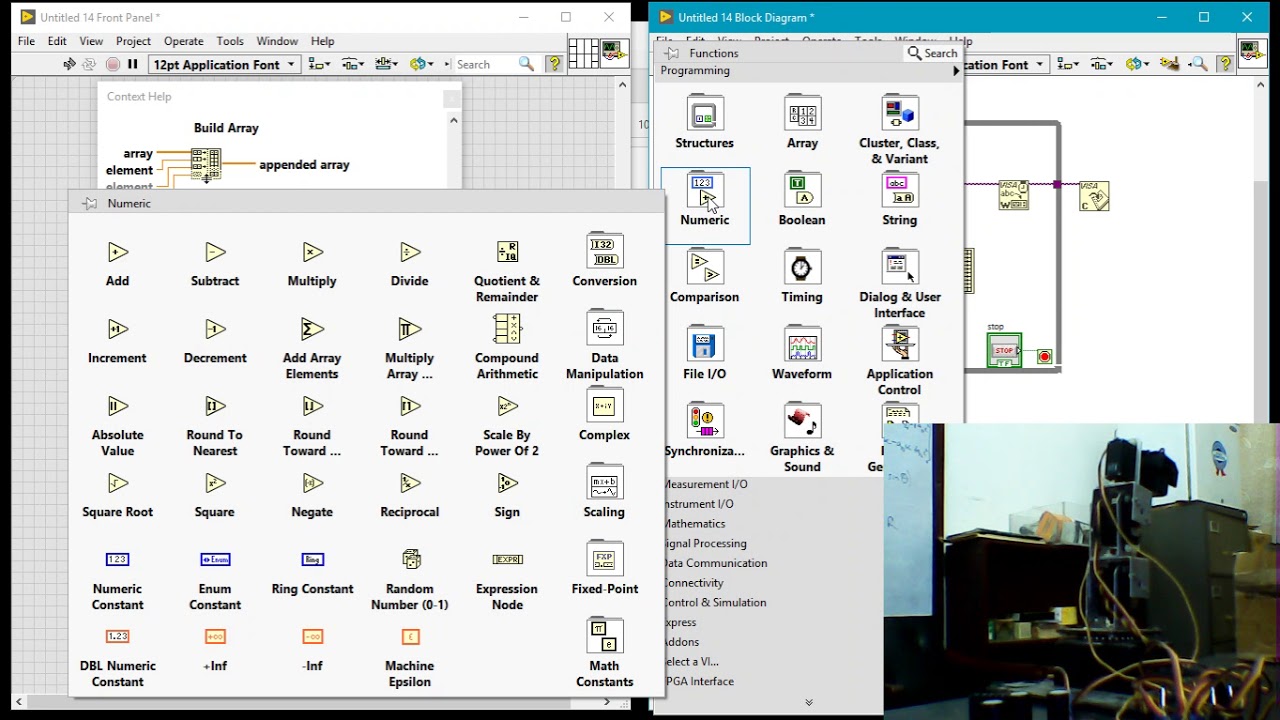Open the Timing palette
The height and width of the screenshot is (720, 1280).
click(x=802, y=267)
